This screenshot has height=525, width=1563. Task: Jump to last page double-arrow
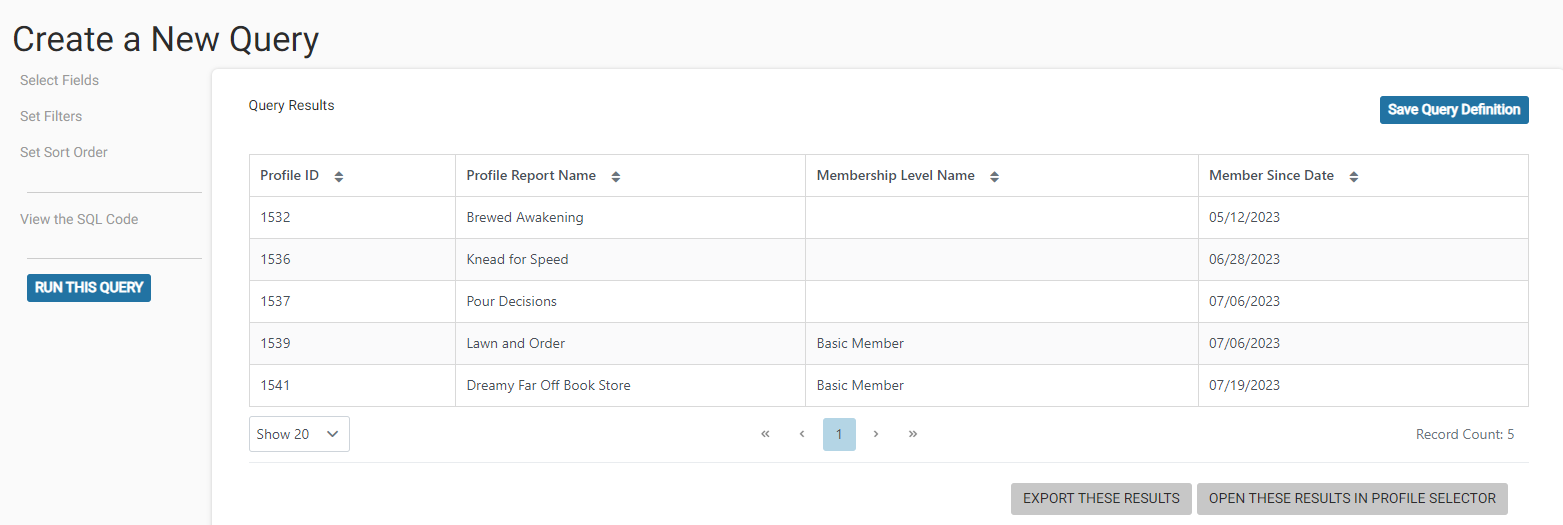913,434
